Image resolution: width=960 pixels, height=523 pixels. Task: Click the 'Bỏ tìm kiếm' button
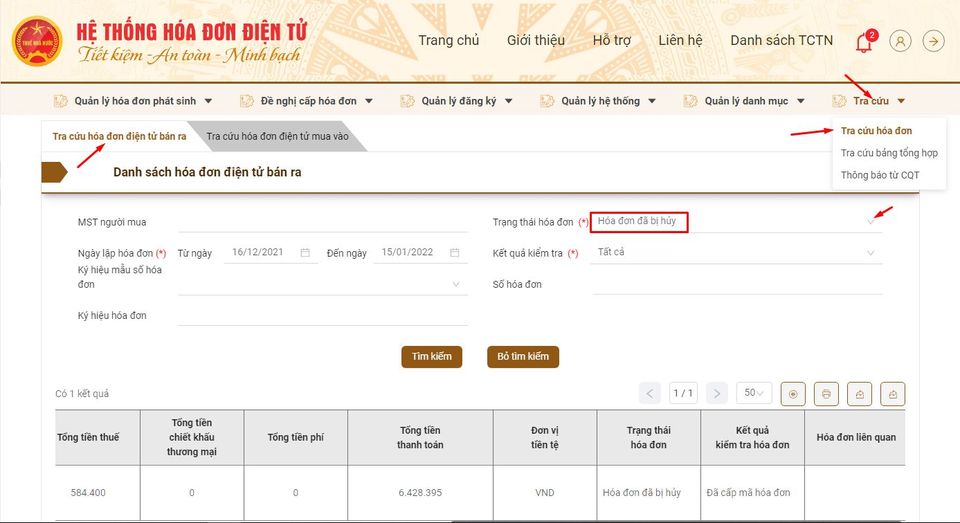(523, 357)
